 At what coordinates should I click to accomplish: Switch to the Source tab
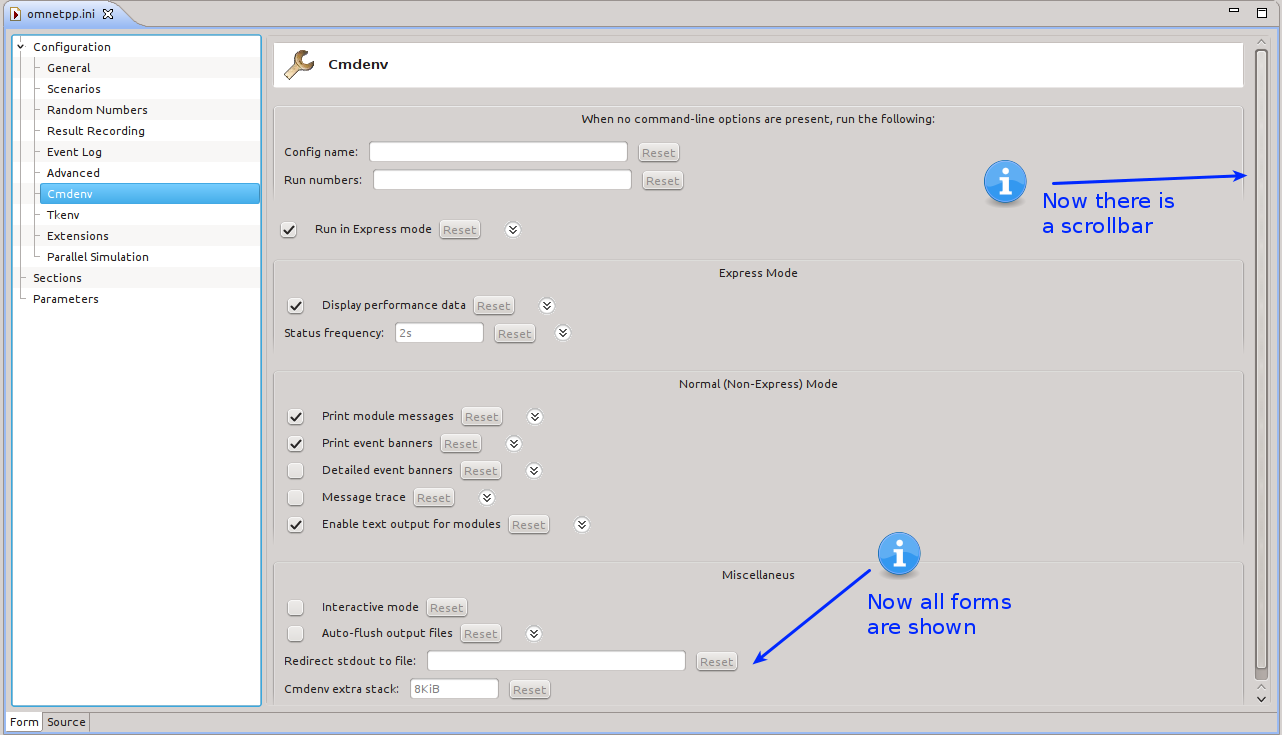pyautogui.click(x=65, y=721)
